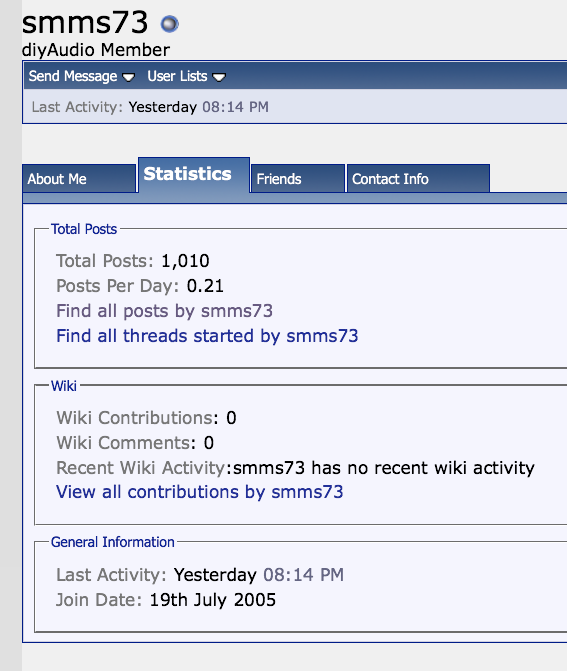Click the arrow icon next to User Lists
The width and height of the screenshot is (567, 671).
pos(219,77)
